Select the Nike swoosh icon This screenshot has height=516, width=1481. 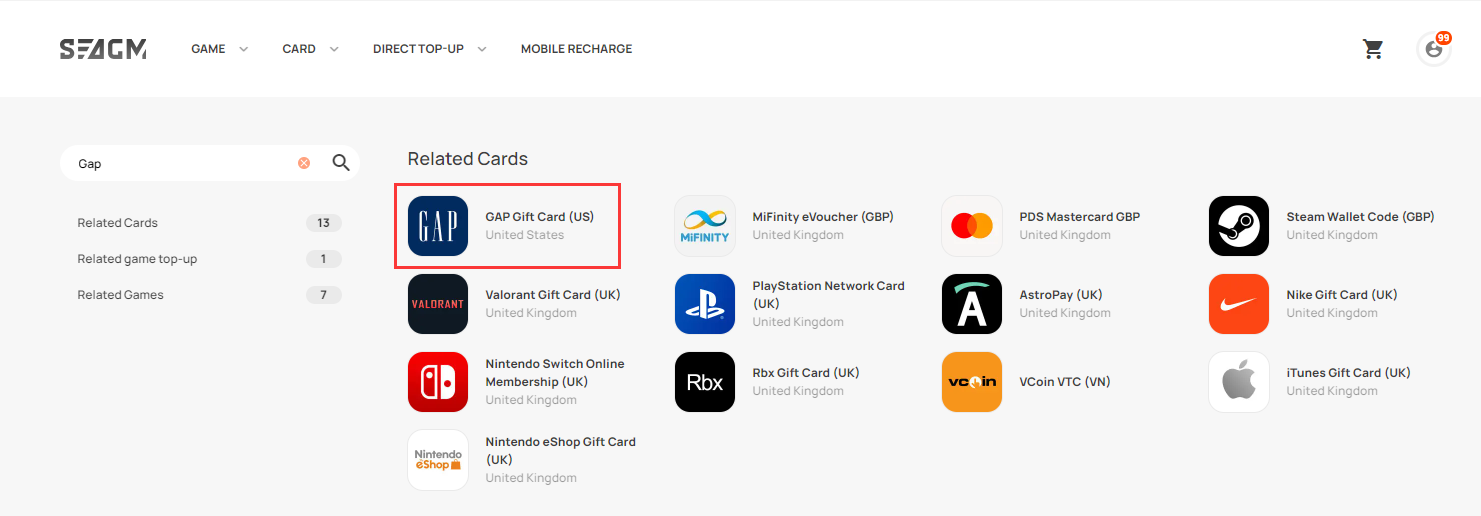tap(1239, 304)
